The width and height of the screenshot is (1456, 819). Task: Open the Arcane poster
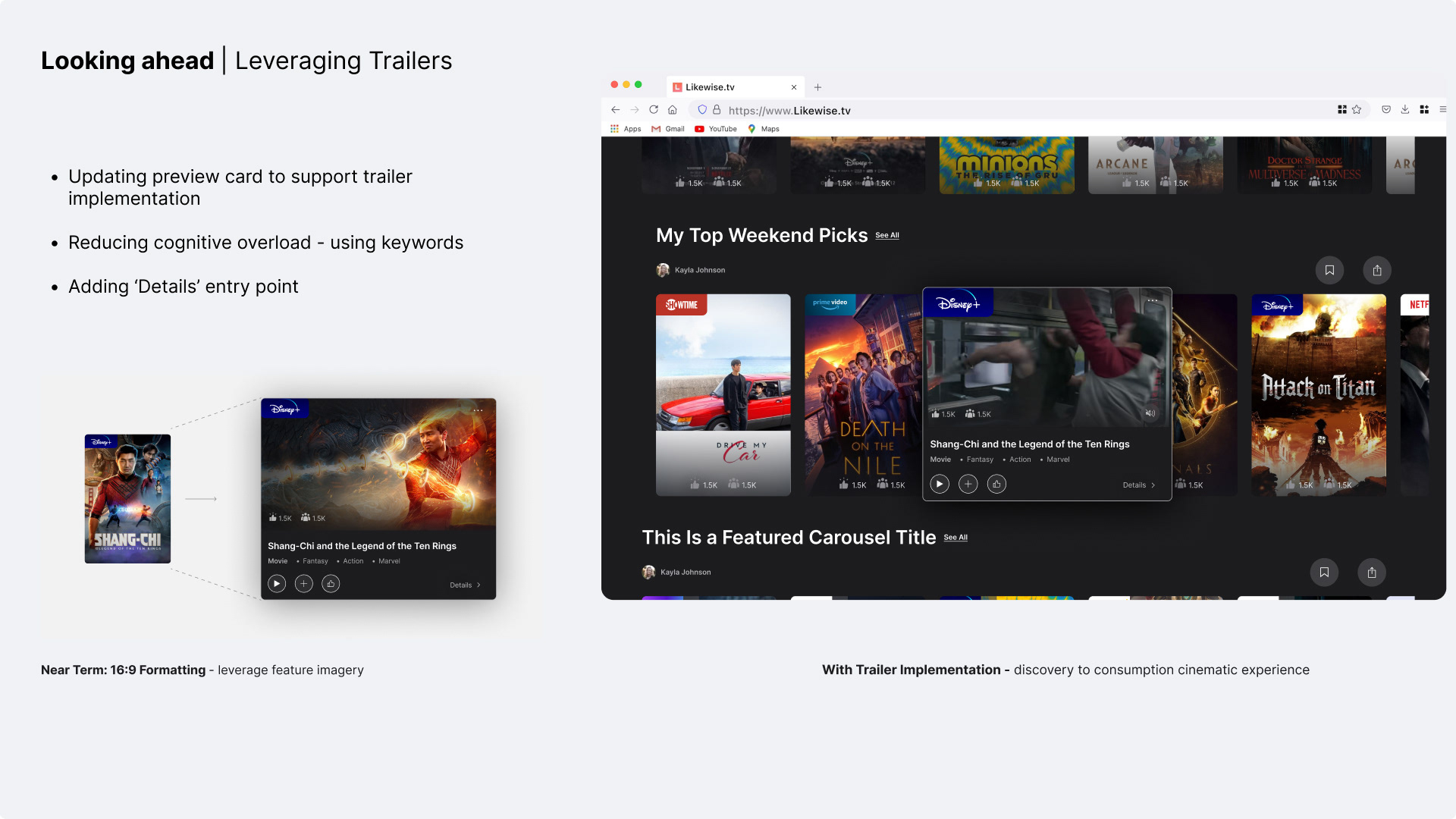coord(1156,165)
